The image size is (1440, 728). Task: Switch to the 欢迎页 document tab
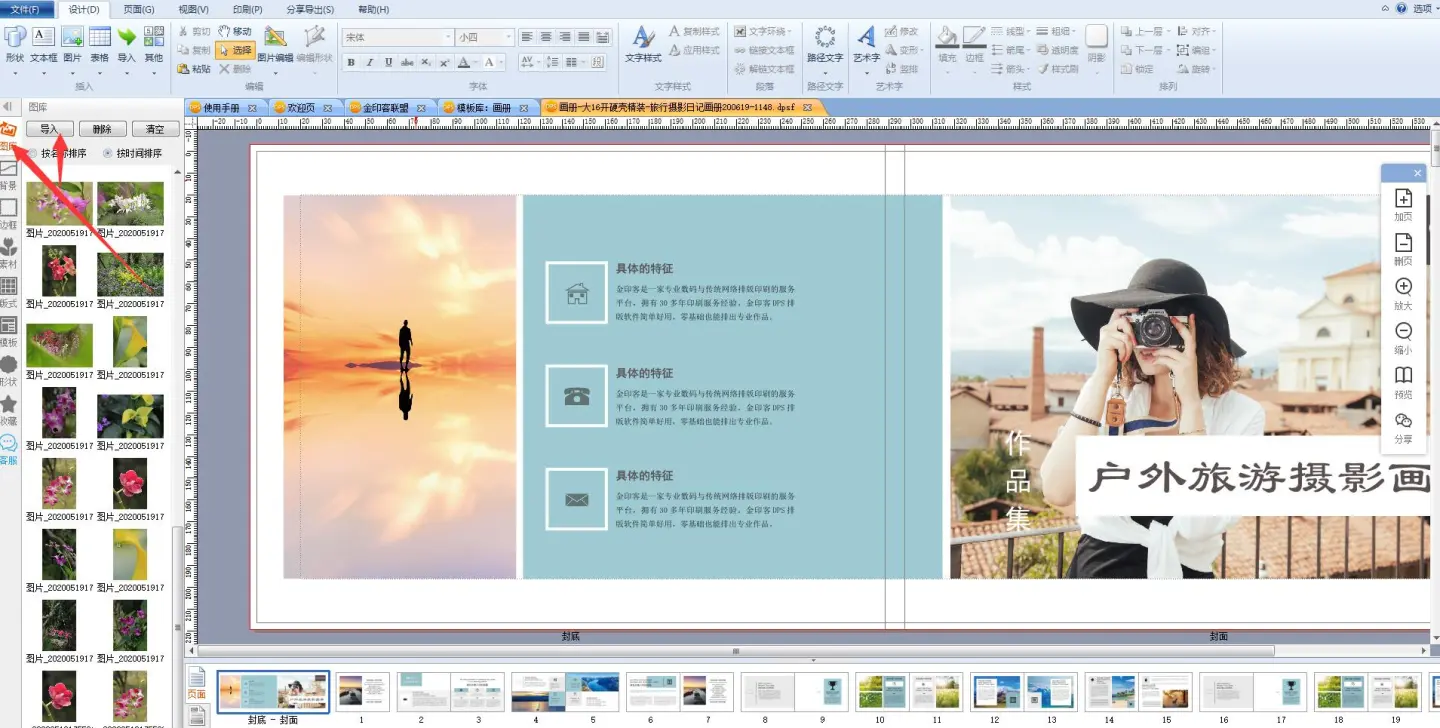[300, 107]
